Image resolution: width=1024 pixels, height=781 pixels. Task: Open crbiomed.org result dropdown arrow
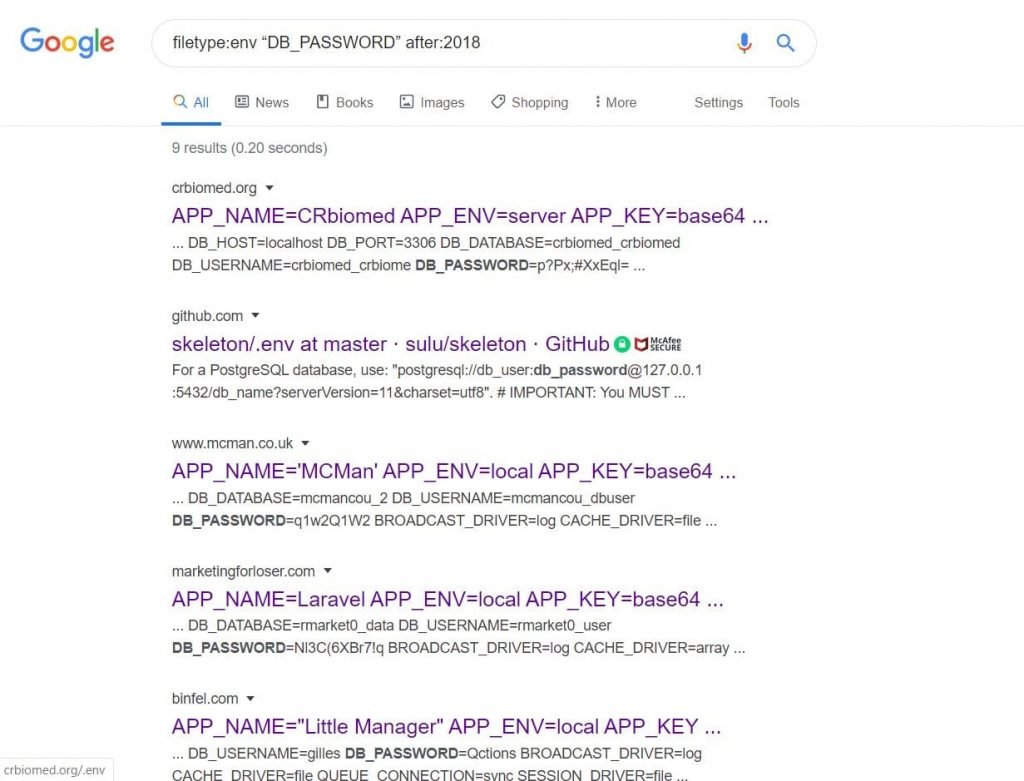pyautogui.click(x=269, y=188)
